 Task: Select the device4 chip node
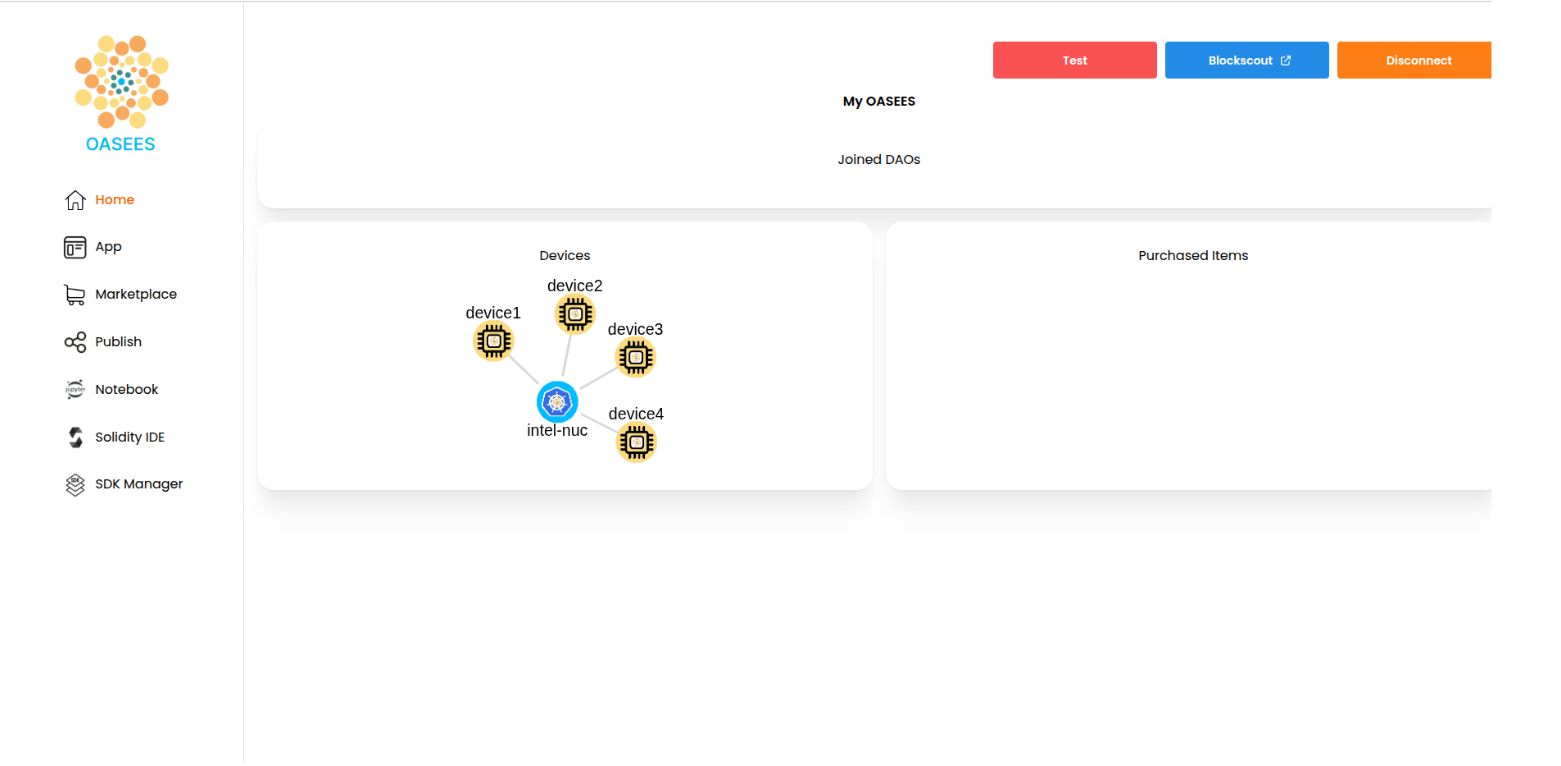(636, 442)
